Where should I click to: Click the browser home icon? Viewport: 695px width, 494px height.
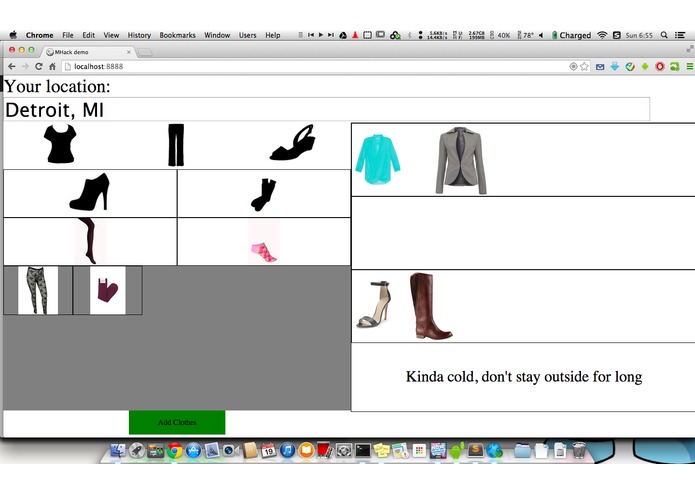coord(52,66)
